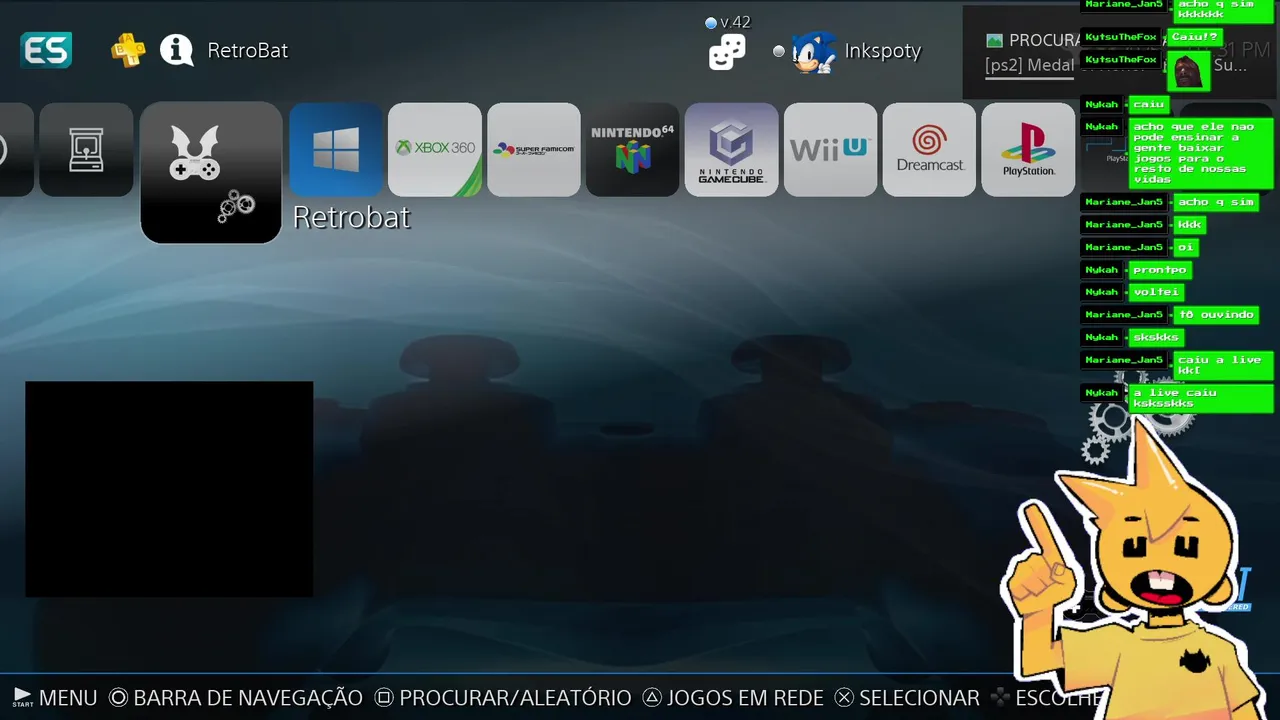1280x720 pixels.
Task: Click chat message 'prontpo'
Action: (1160, 270)
